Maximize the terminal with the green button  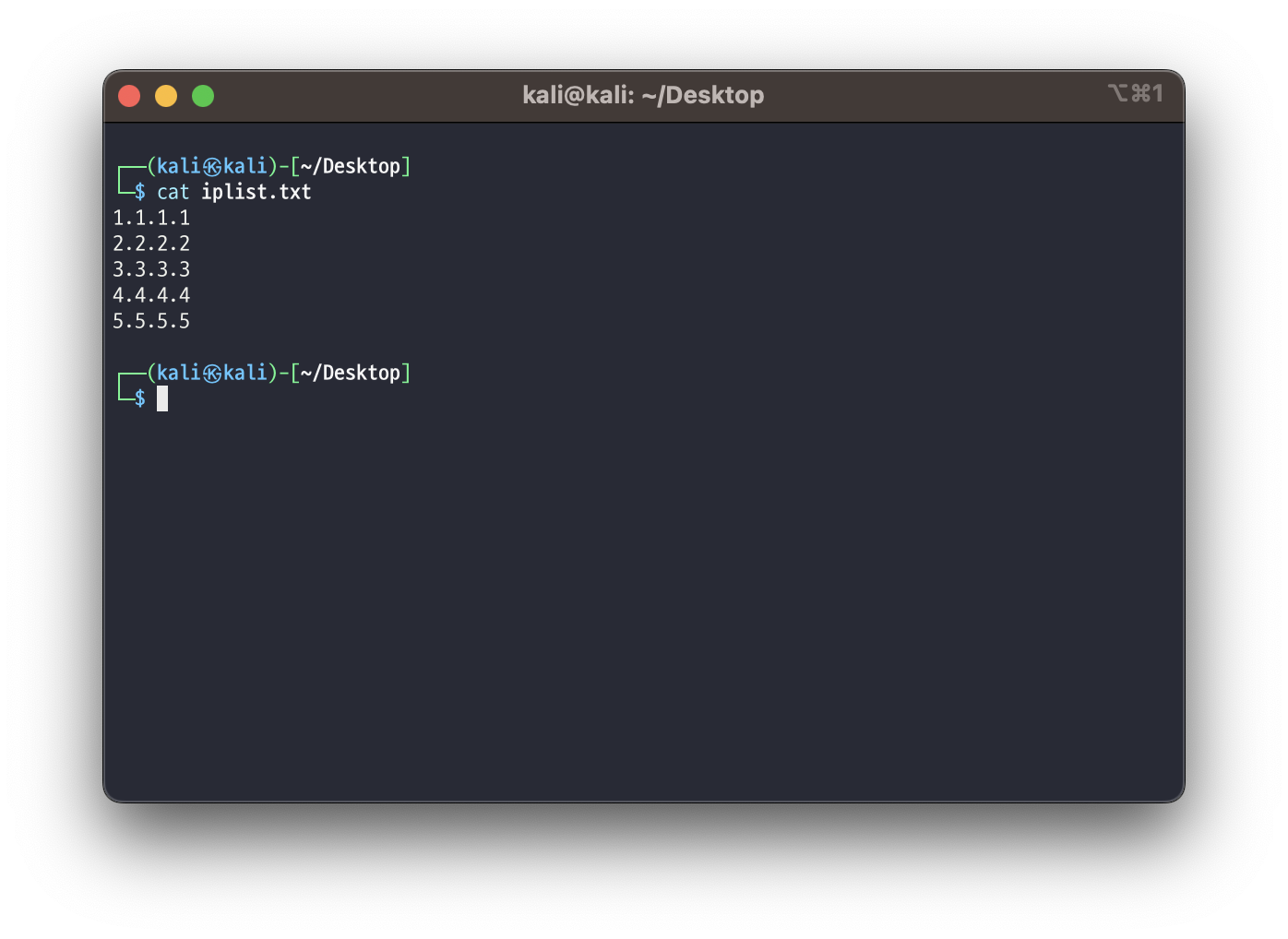(203, 96)
